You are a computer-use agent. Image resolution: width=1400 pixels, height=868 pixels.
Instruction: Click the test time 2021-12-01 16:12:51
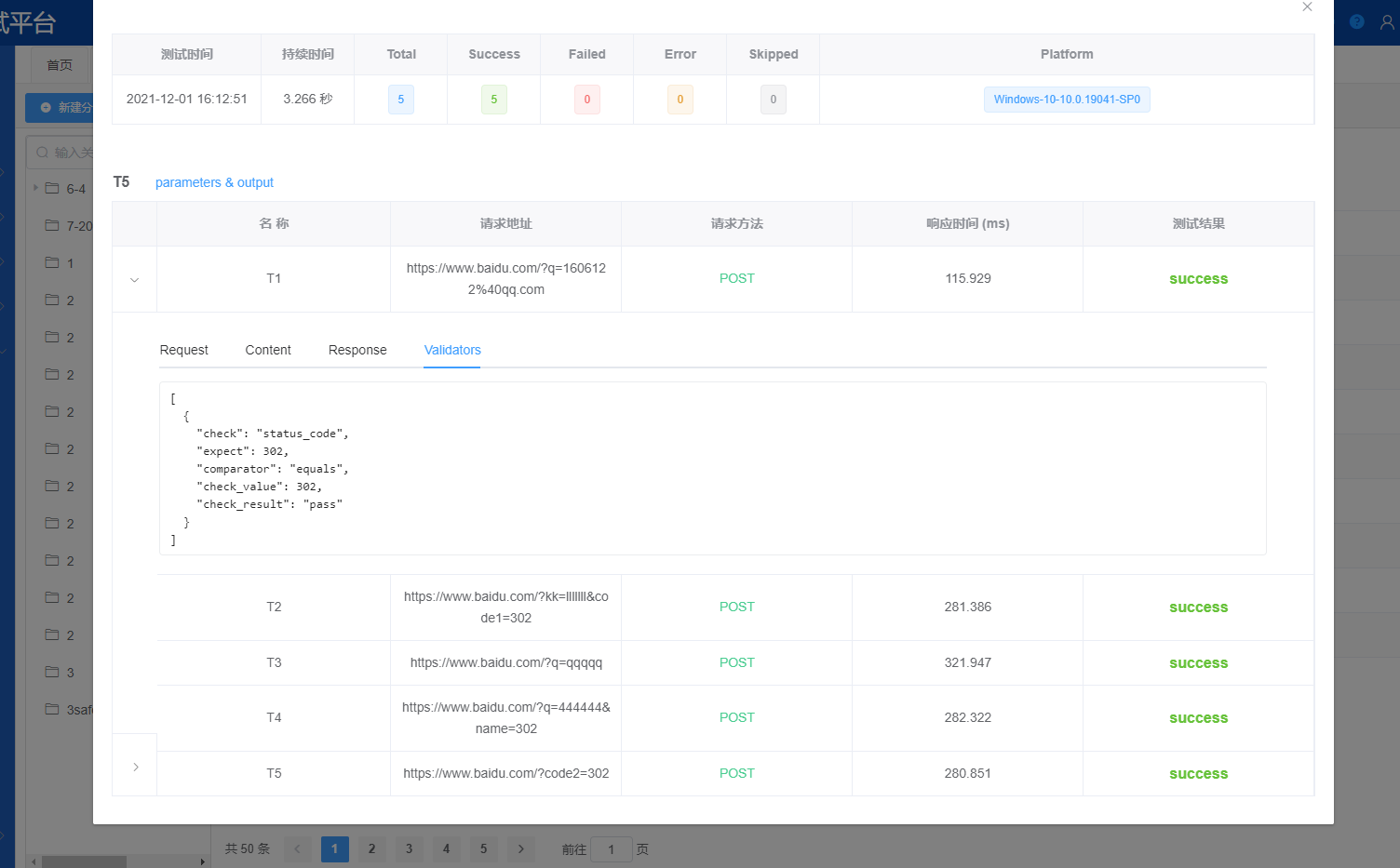(187, 99)
